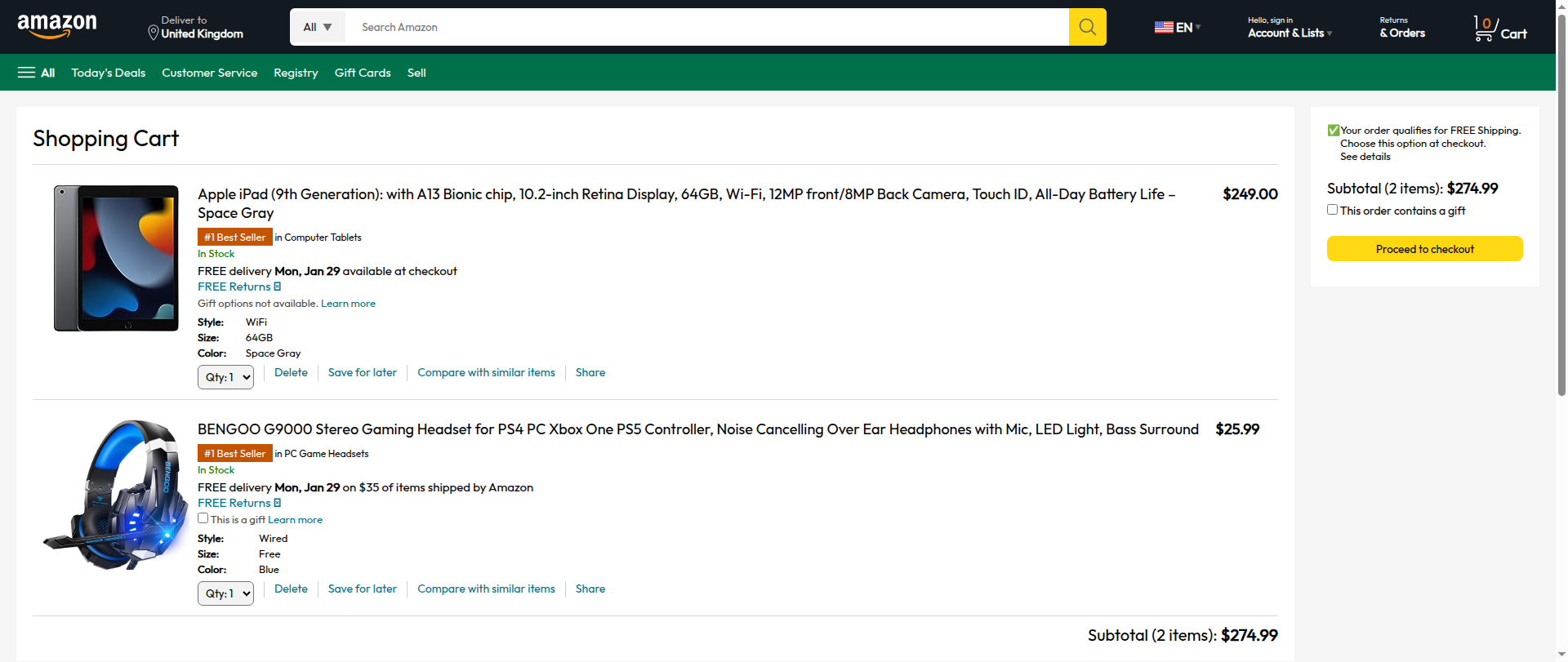Image resolution: width=1568 pixels, height=662 pixels.
Task: Click the headset FREE Returns info icon
Action: (278, 503)
